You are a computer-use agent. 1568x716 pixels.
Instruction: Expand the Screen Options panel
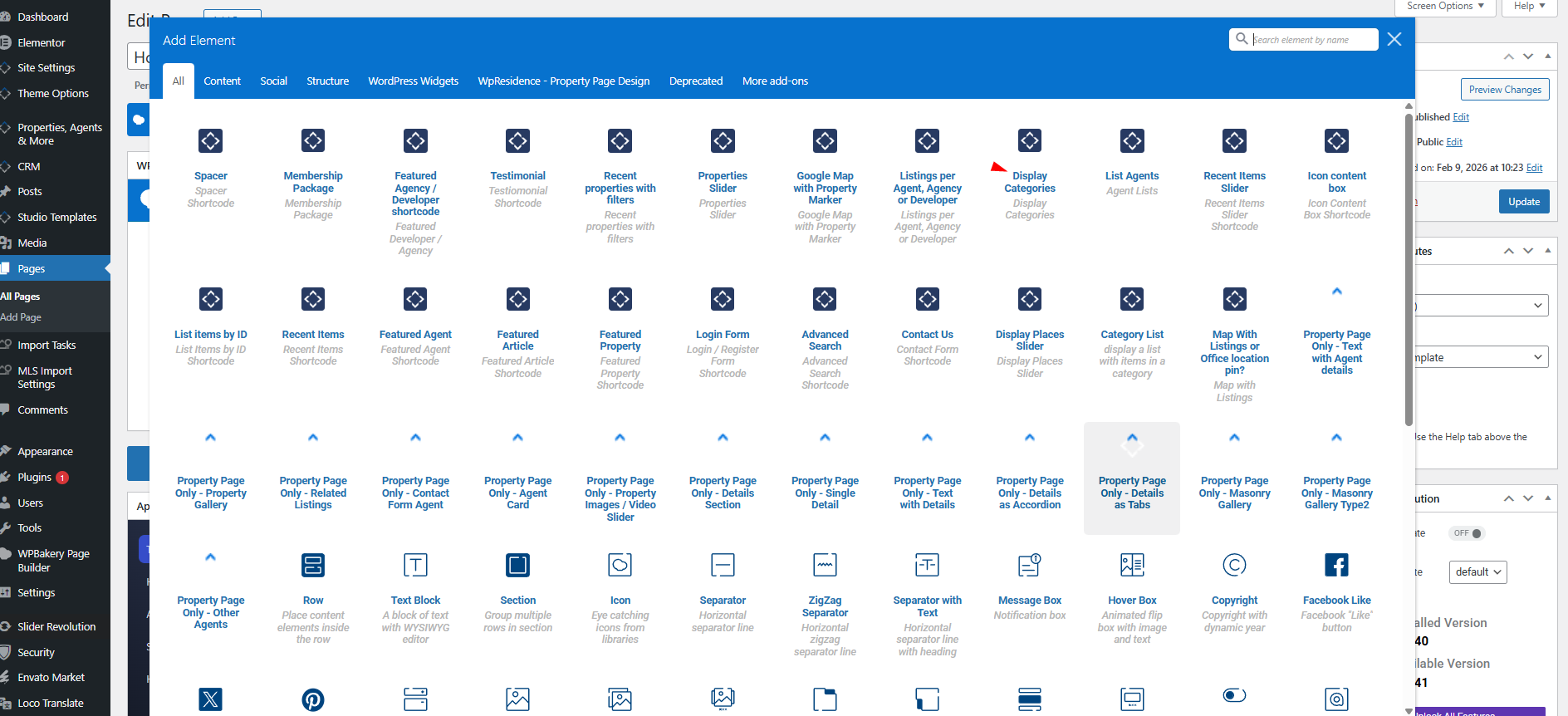coord(1445,7)
